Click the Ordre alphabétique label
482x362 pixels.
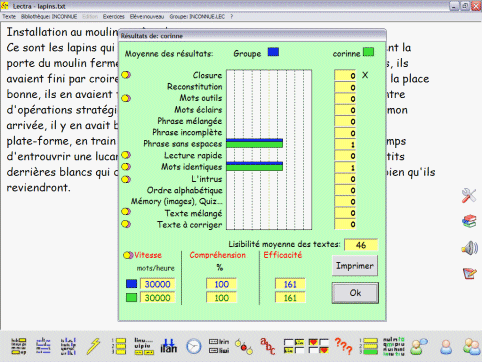pos(185,190)
